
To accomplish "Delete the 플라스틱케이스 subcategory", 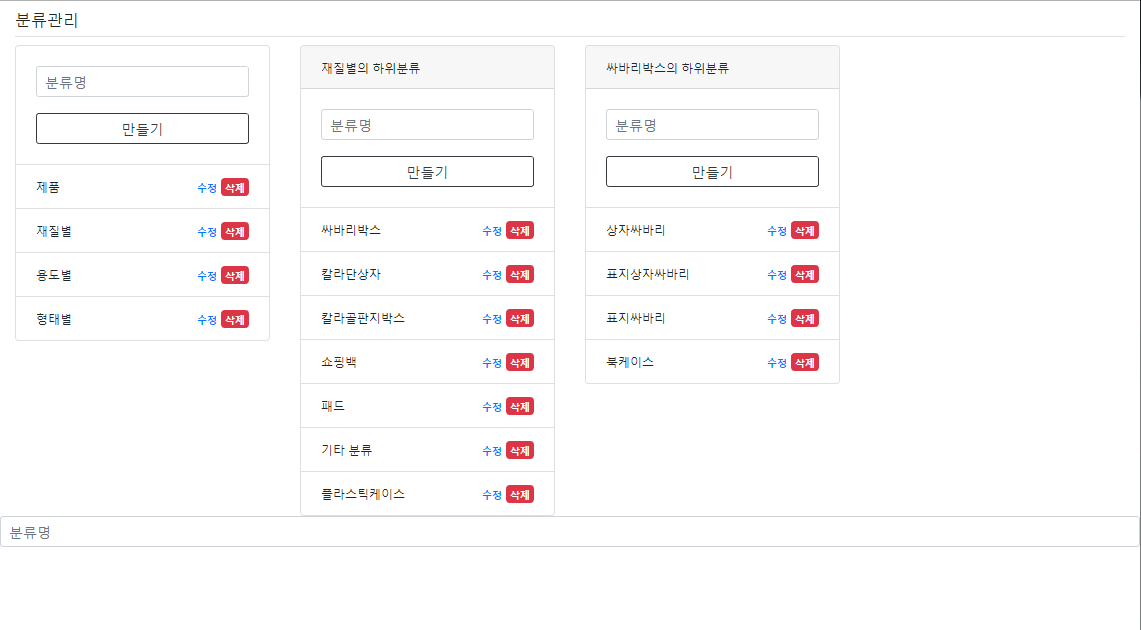I will [x=520, y=495].
